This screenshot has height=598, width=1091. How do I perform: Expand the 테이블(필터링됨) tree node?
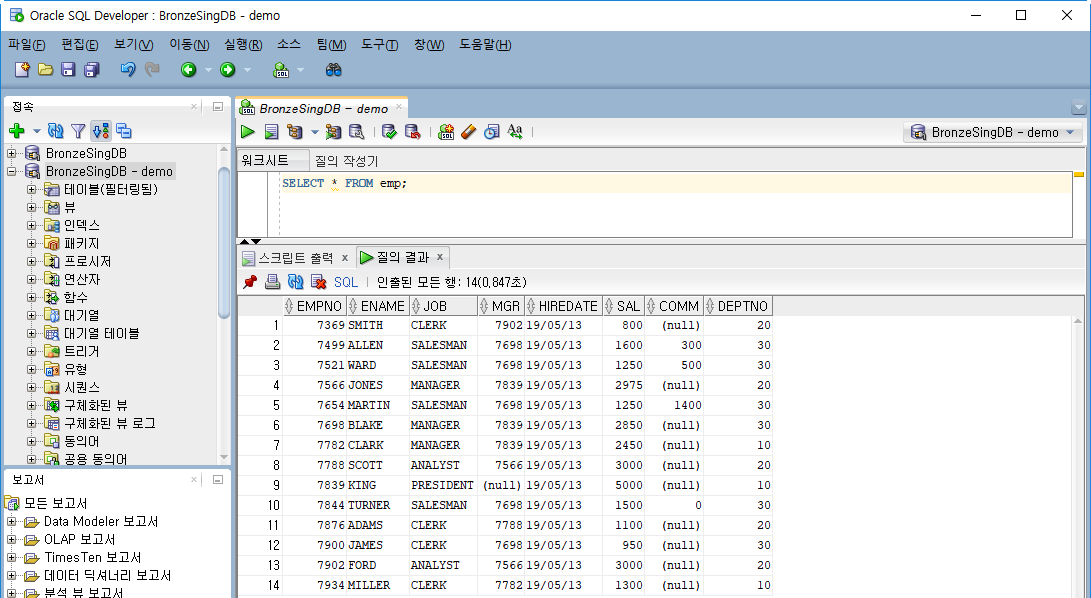coord(31,189)
